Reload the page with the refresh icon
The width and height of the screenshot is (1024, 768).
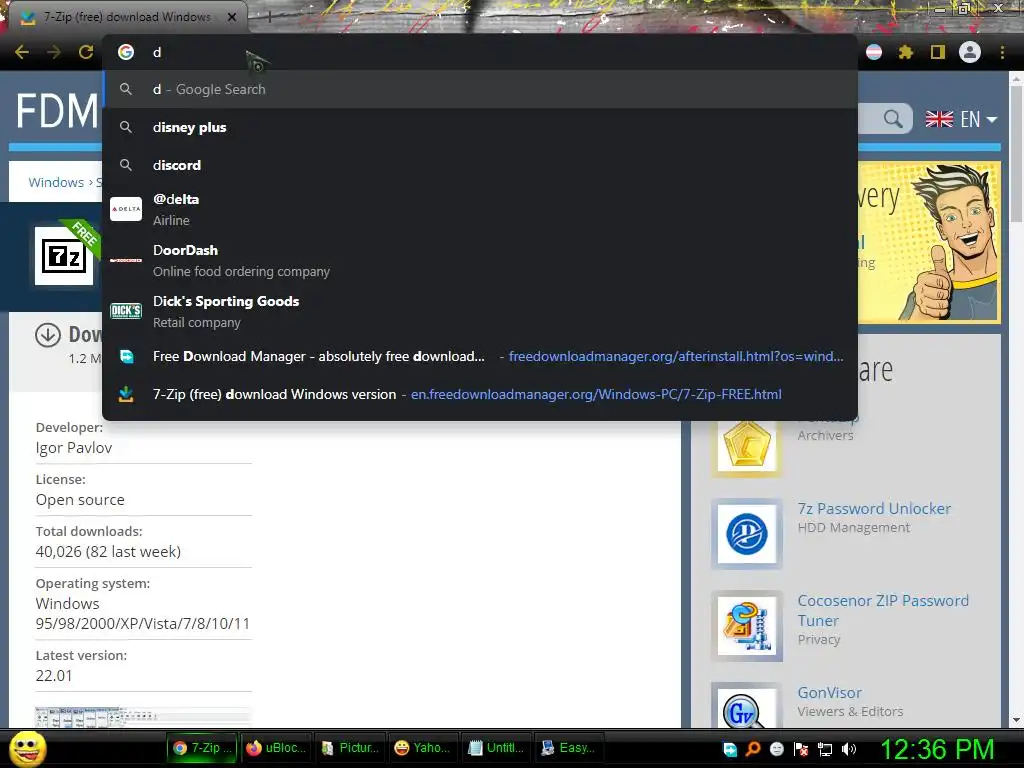click(86, 52)
